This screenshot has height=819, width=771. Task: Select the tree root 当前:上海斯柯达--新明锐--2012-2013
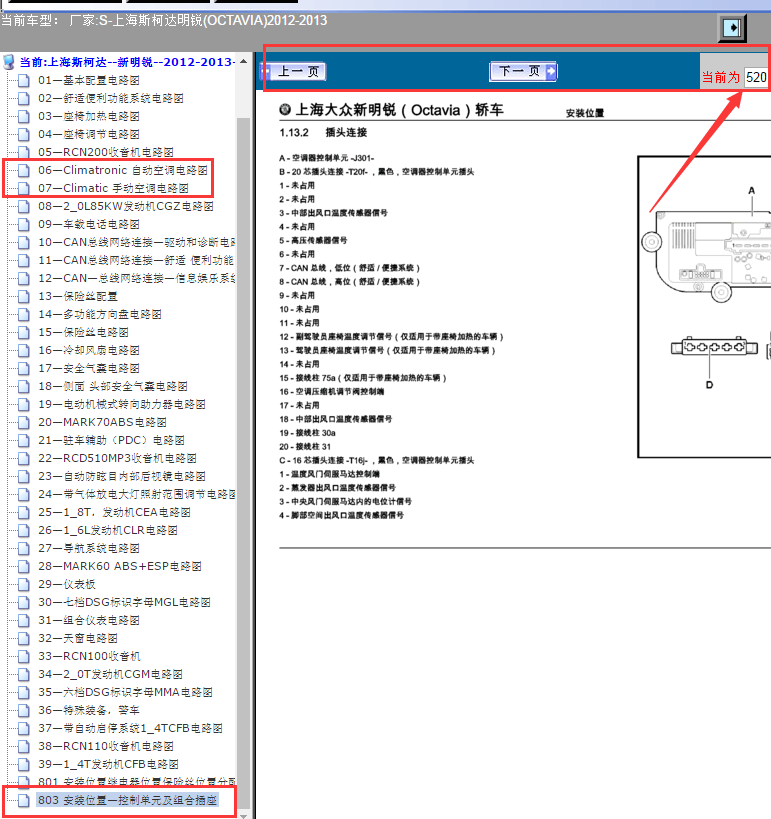(x=126, y=62)
